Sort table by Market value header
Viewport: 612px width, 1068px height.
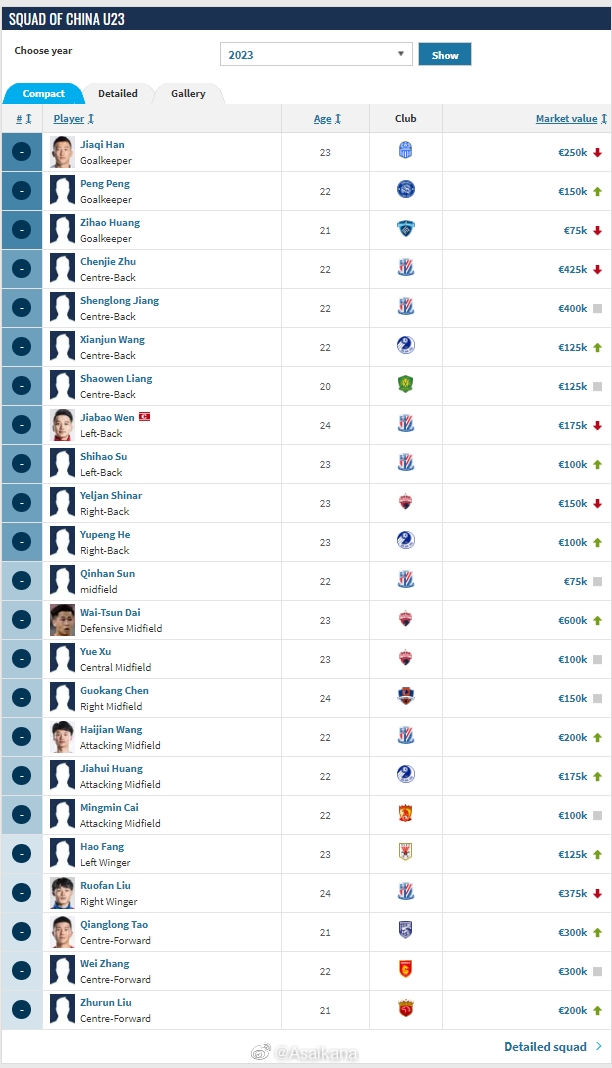571,119
